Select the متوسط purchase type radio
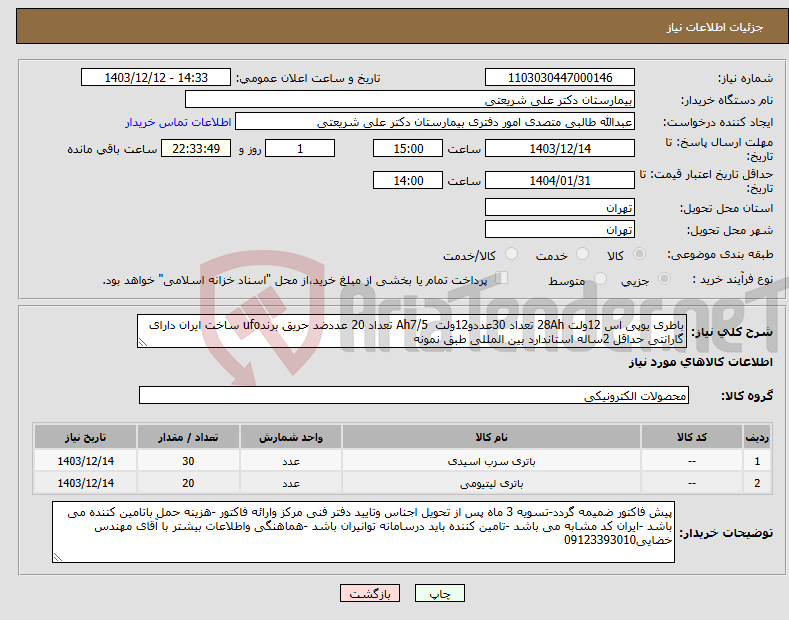The height and width of the screenshot is (620, 789). coord(600,279)
